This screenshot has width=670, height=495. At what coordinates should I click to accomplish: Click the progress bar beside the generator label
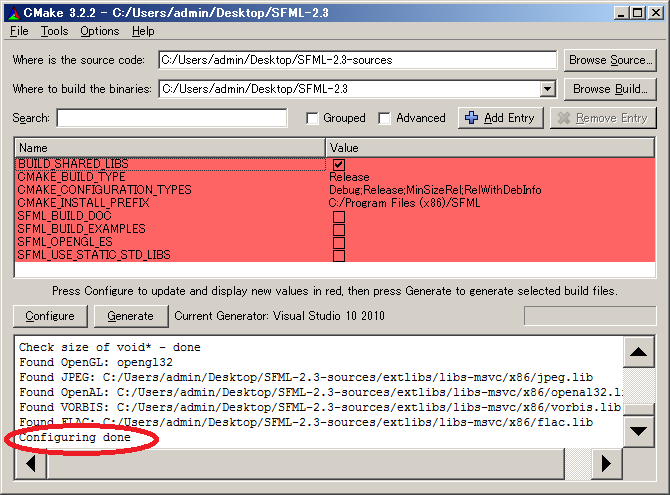590,316
